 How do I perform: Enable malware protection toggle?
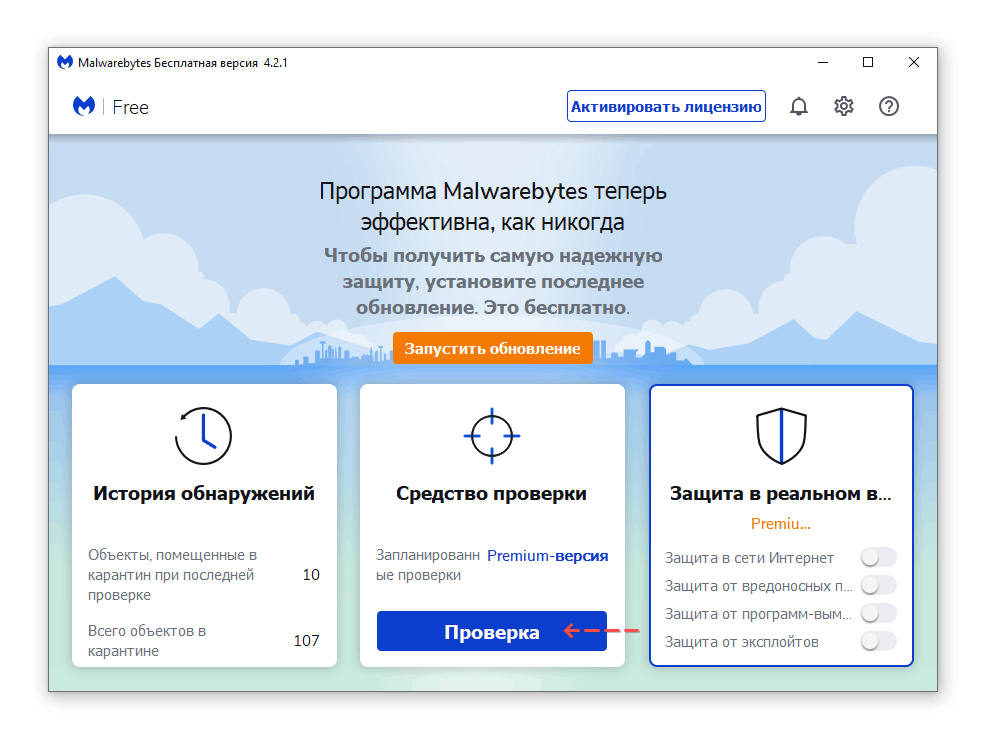[x=879, y=585]
